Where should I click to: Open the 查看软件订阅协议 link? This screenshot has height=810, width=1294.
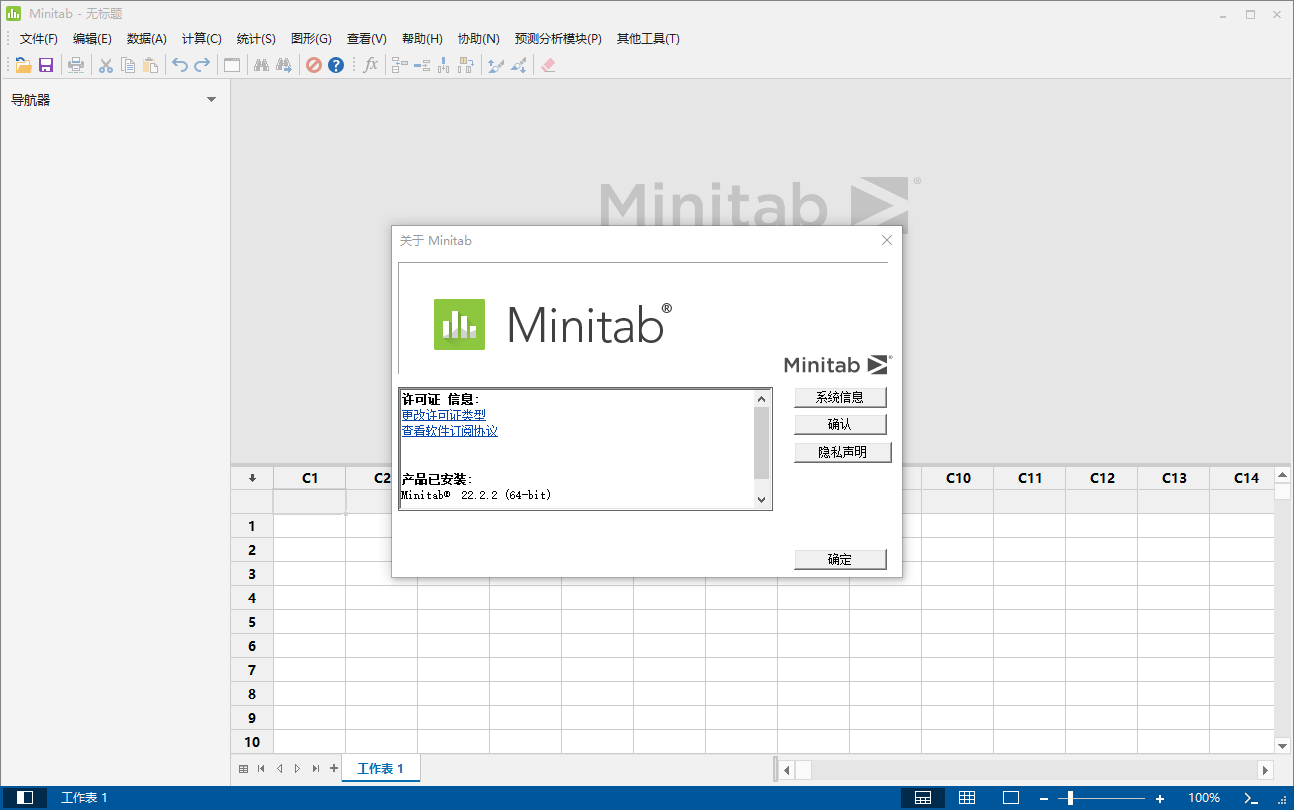pyautogui.click(x=450, y=431)
